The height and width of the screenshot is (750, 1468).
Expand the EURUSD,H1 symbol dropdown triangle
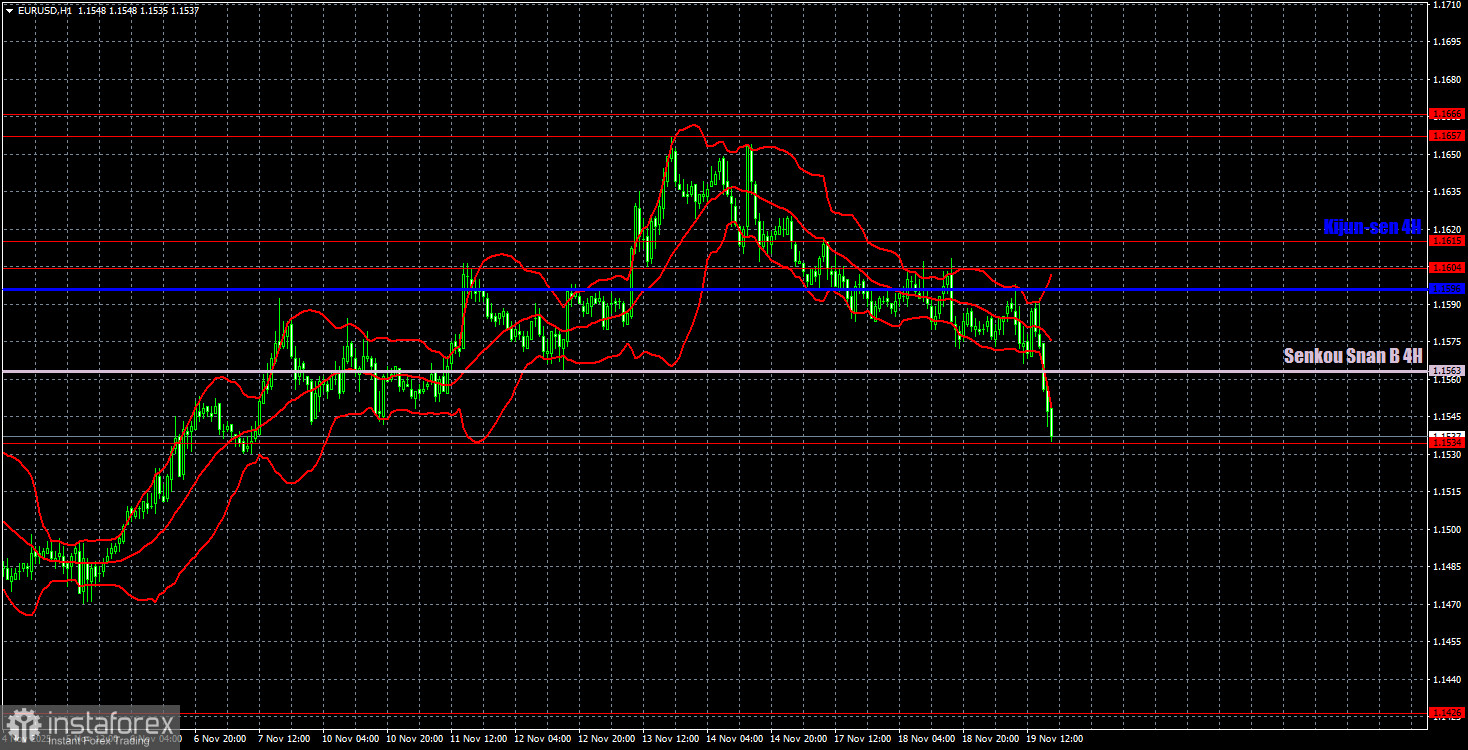(10, 10)
